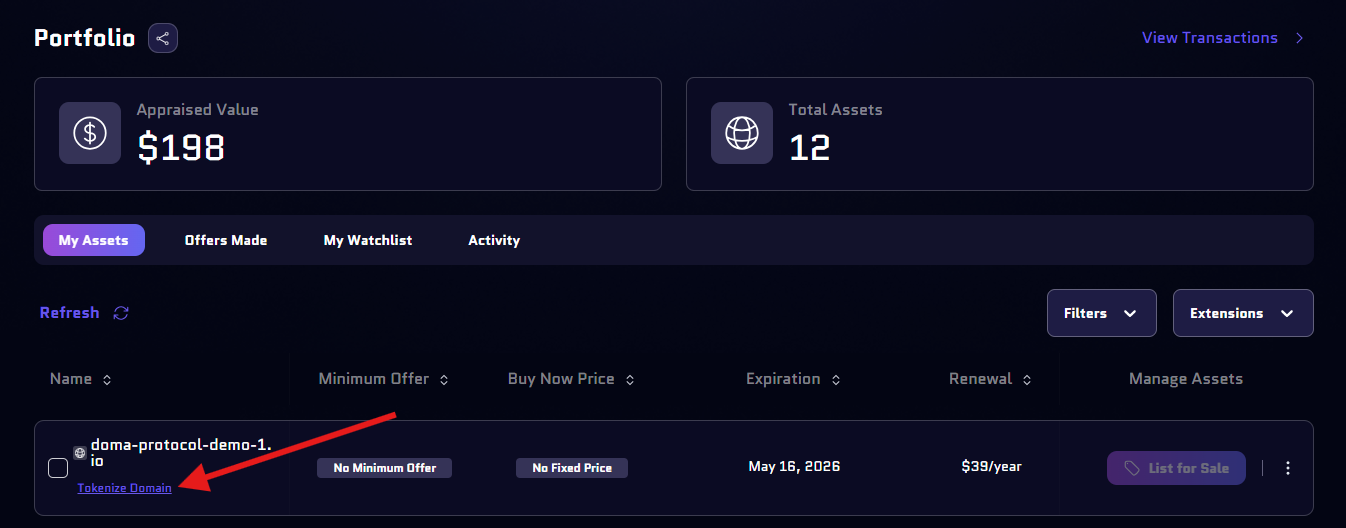Click the Tokenize Domain link
1346x528 pixels.
pos(124,488)
